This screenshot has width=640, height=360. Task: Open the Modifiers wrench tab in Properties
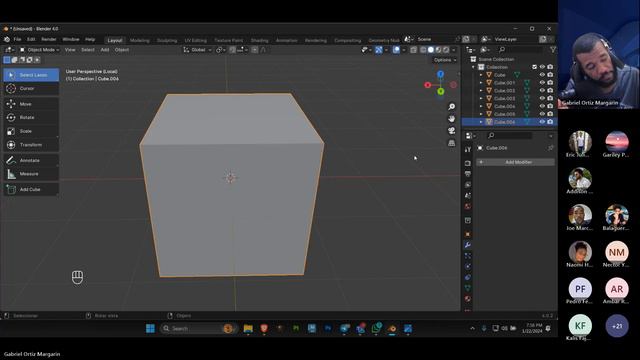[x=468, y=245]
